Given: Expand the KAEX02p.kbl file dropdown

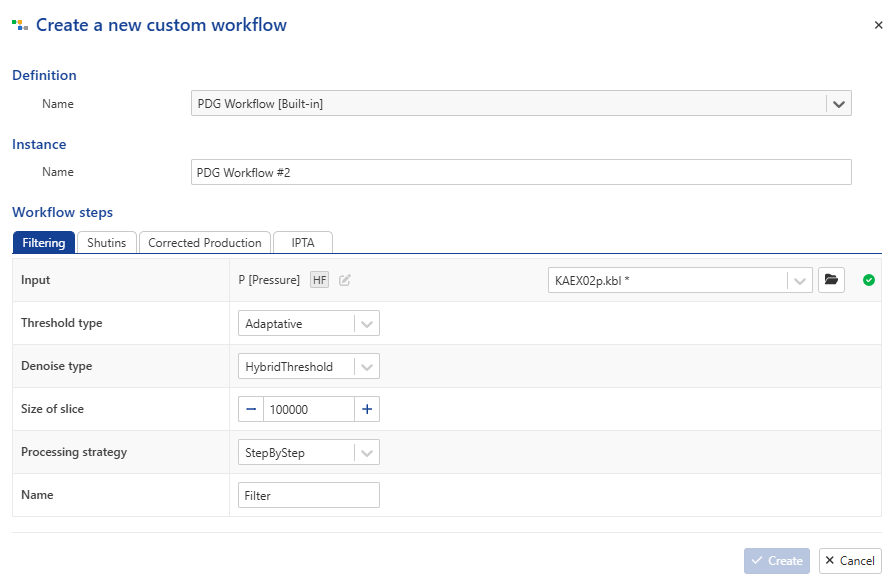Looking at the screenshot, I should coord(799,280).
